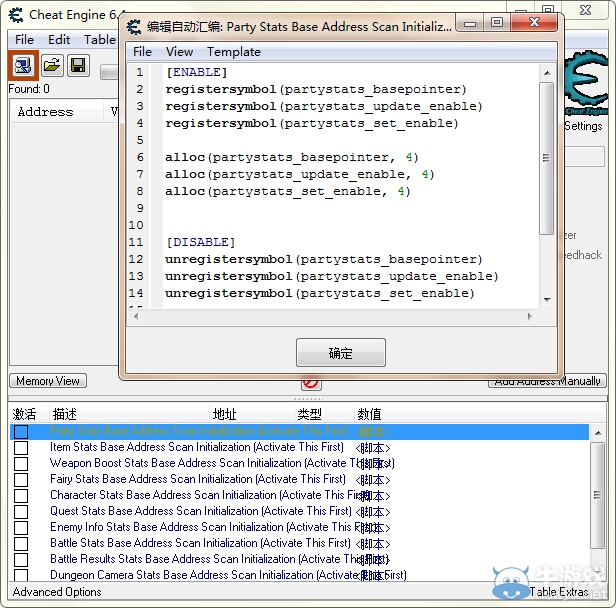Tick Quest Stats Base Address activation checkbox

21,512
